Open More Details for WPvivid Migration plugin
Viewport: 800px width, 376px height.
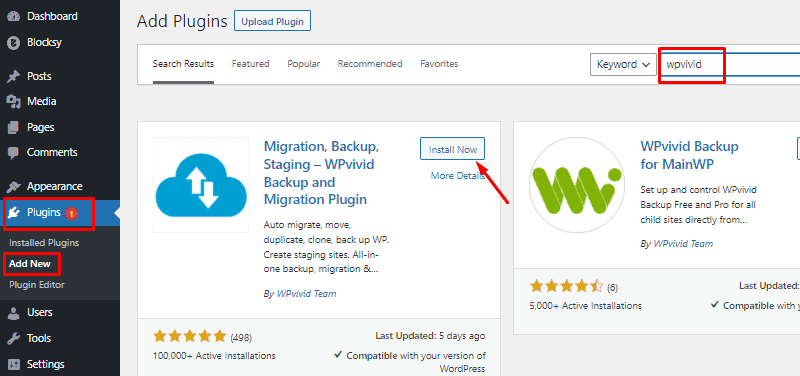pos(458,176)
